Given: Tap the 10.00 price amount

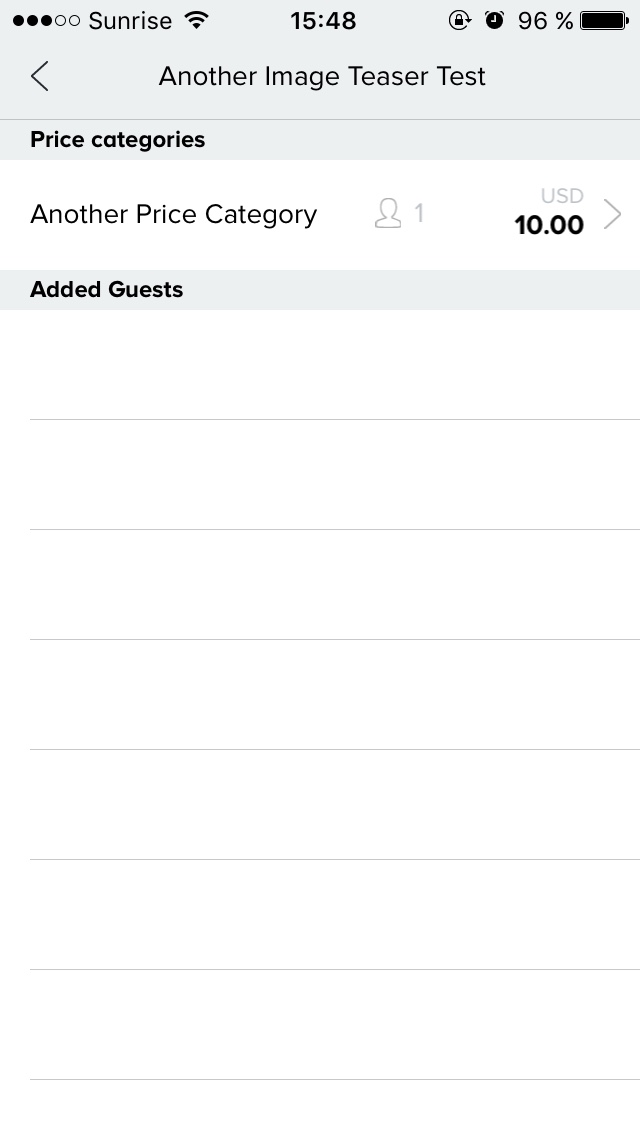Looking at the screenshot, I should point(549,225).
